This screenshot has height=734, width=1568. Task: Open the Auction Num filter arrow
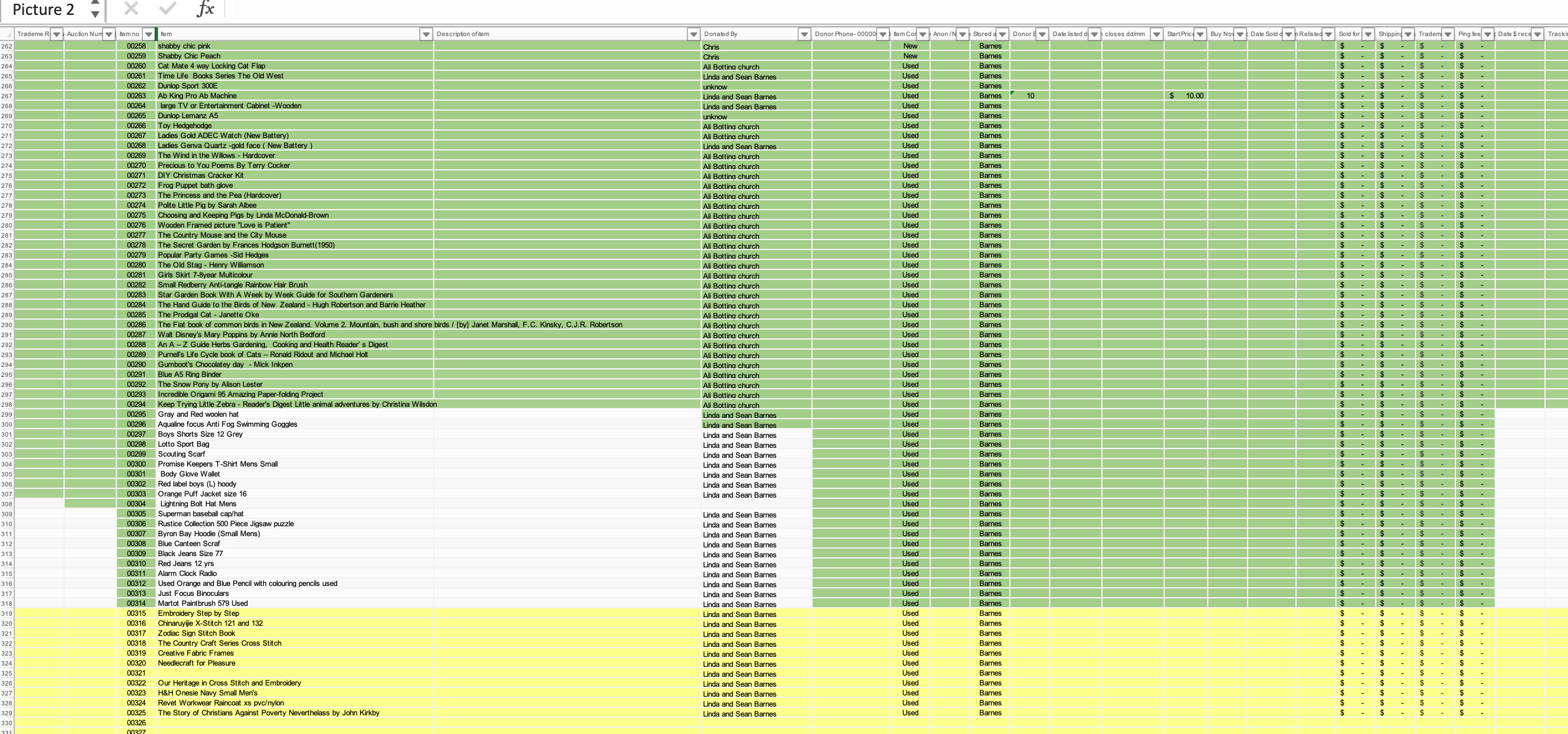[x=109, y=34]
